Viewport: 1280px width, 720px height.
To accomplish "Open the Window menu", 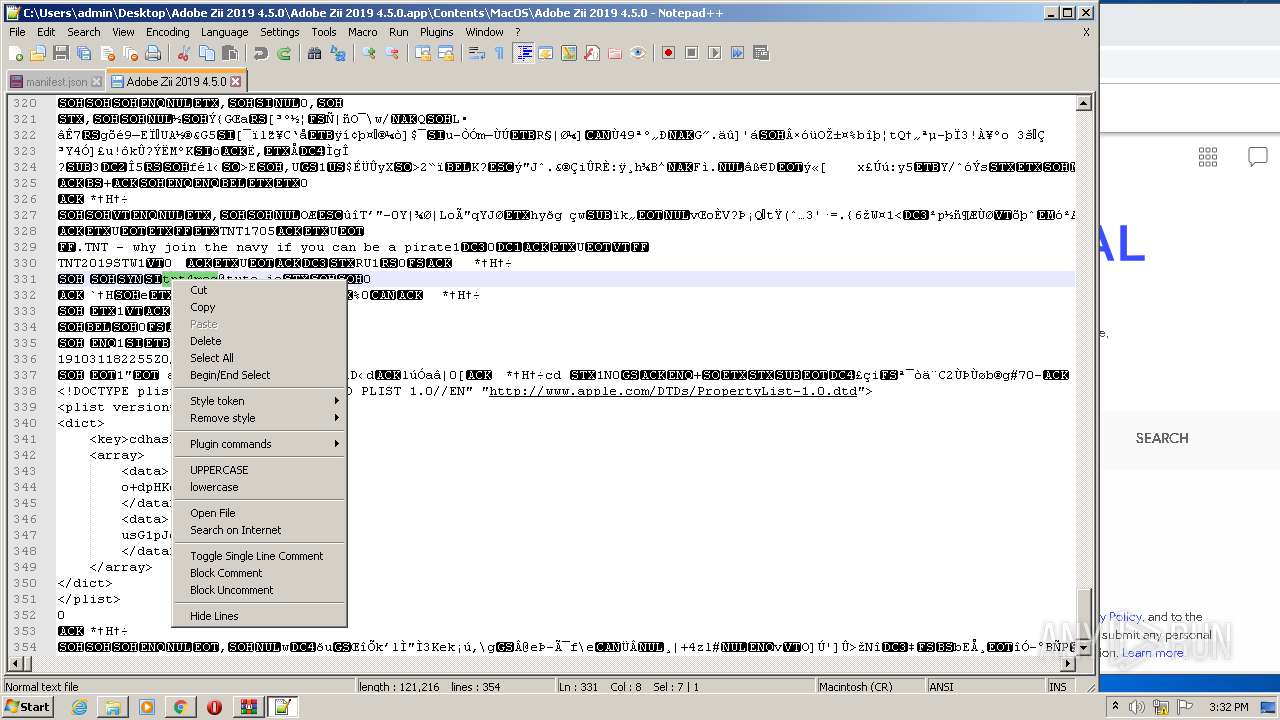I will pyautogui.click(x=484, y=32).
